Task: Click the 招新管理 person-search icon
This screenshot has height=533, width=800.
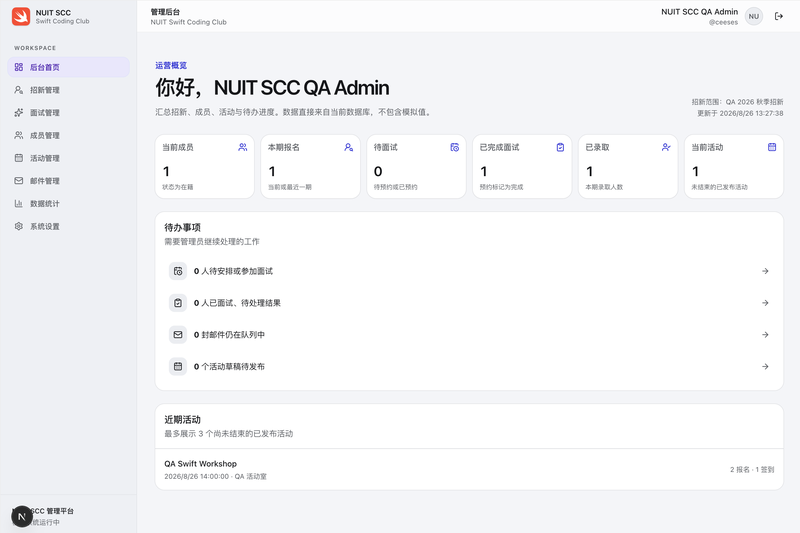Action: click(19, 90)
